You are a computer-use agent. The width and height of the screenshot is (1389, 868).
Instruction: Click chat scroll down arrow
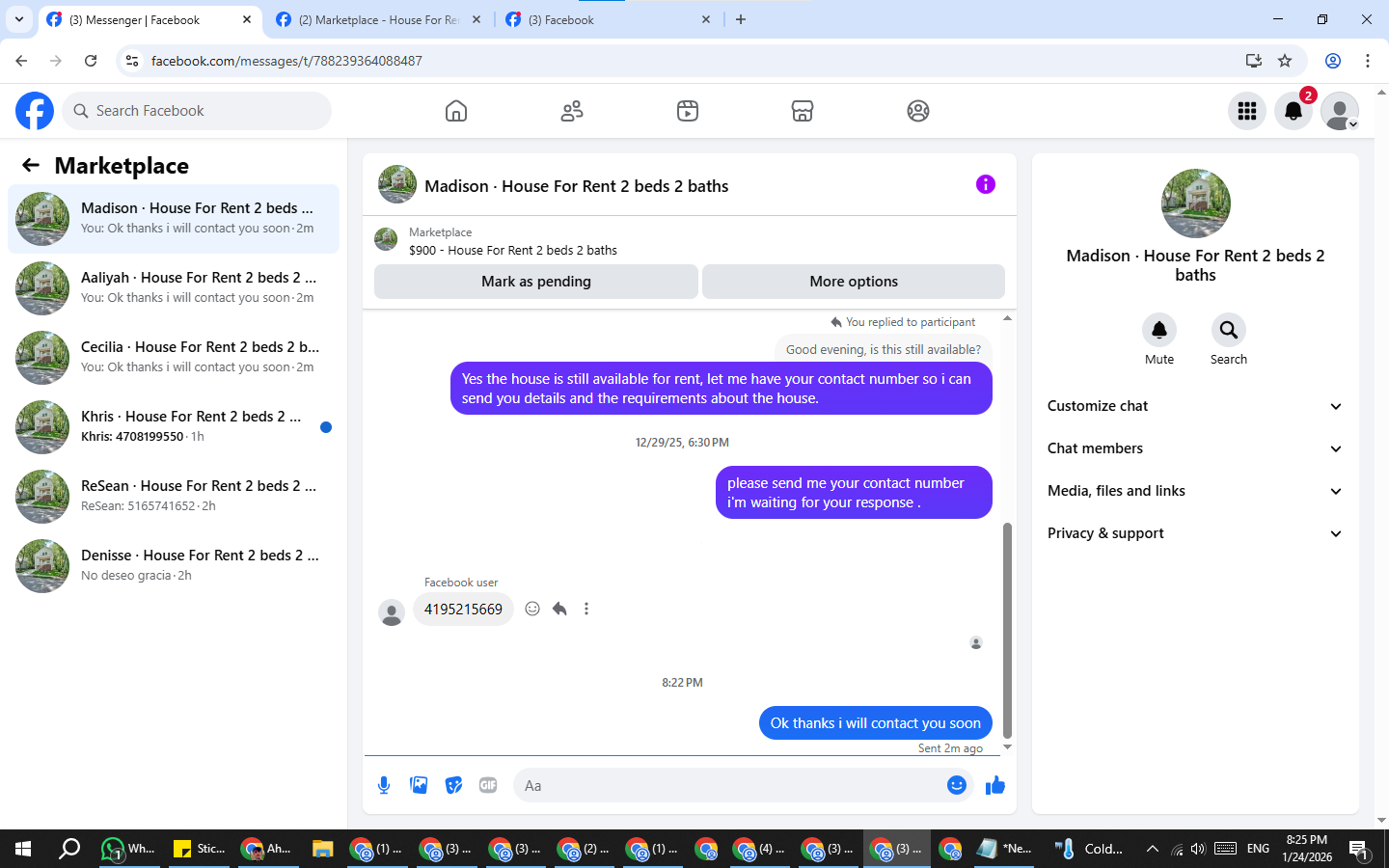coord(1007,747)
